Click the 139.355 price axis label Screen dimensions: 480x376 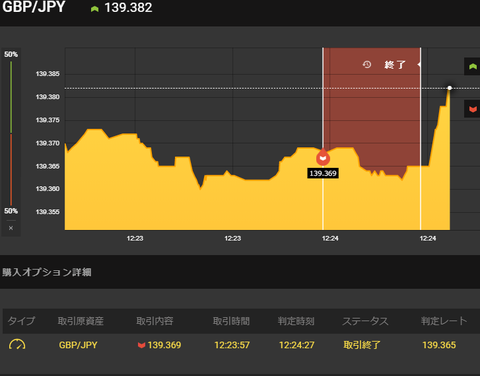(48, 212)
